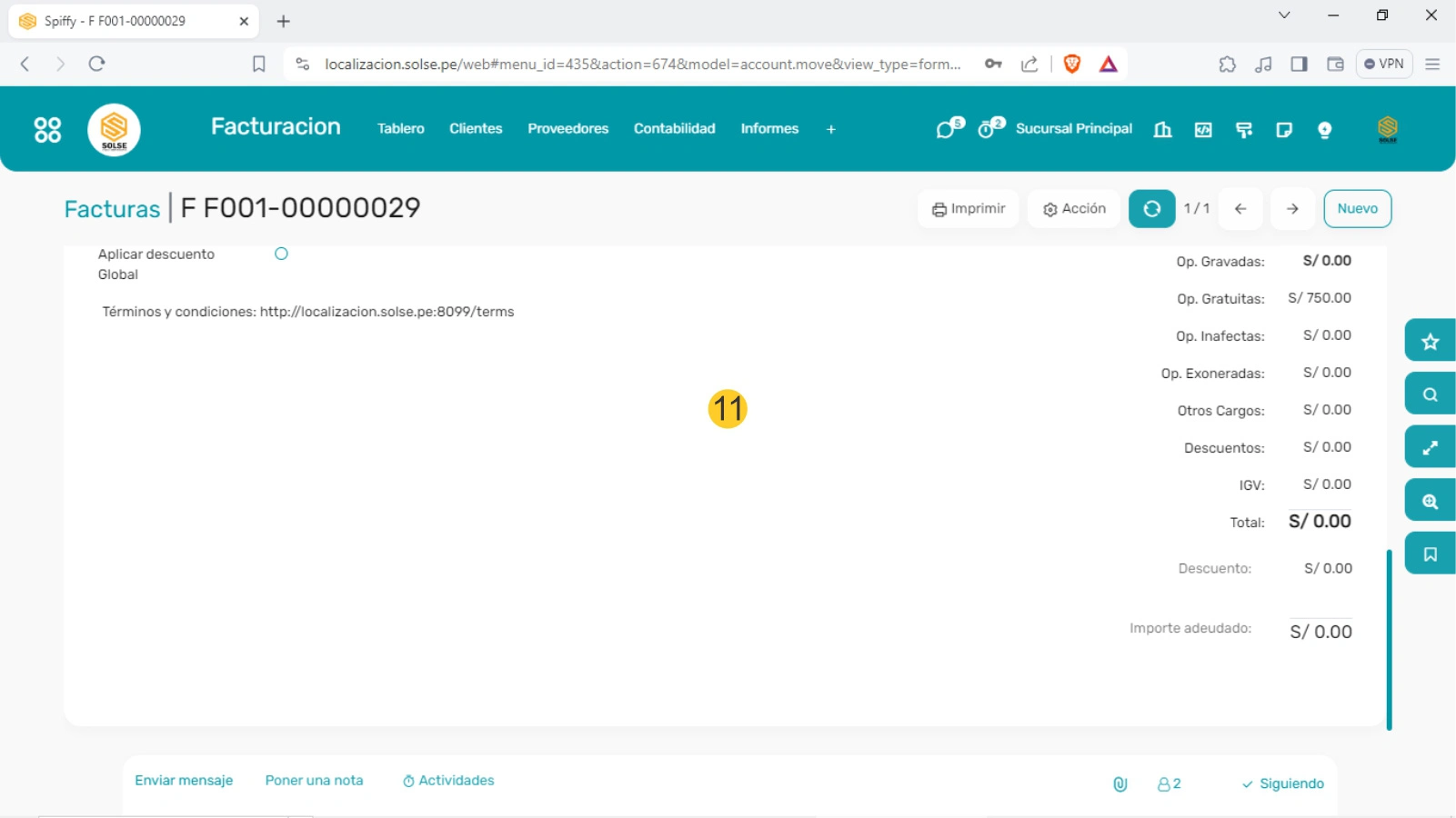Click the expand arrows side button
This screenshot has width=1456, height=818.
pos(1430,448)
